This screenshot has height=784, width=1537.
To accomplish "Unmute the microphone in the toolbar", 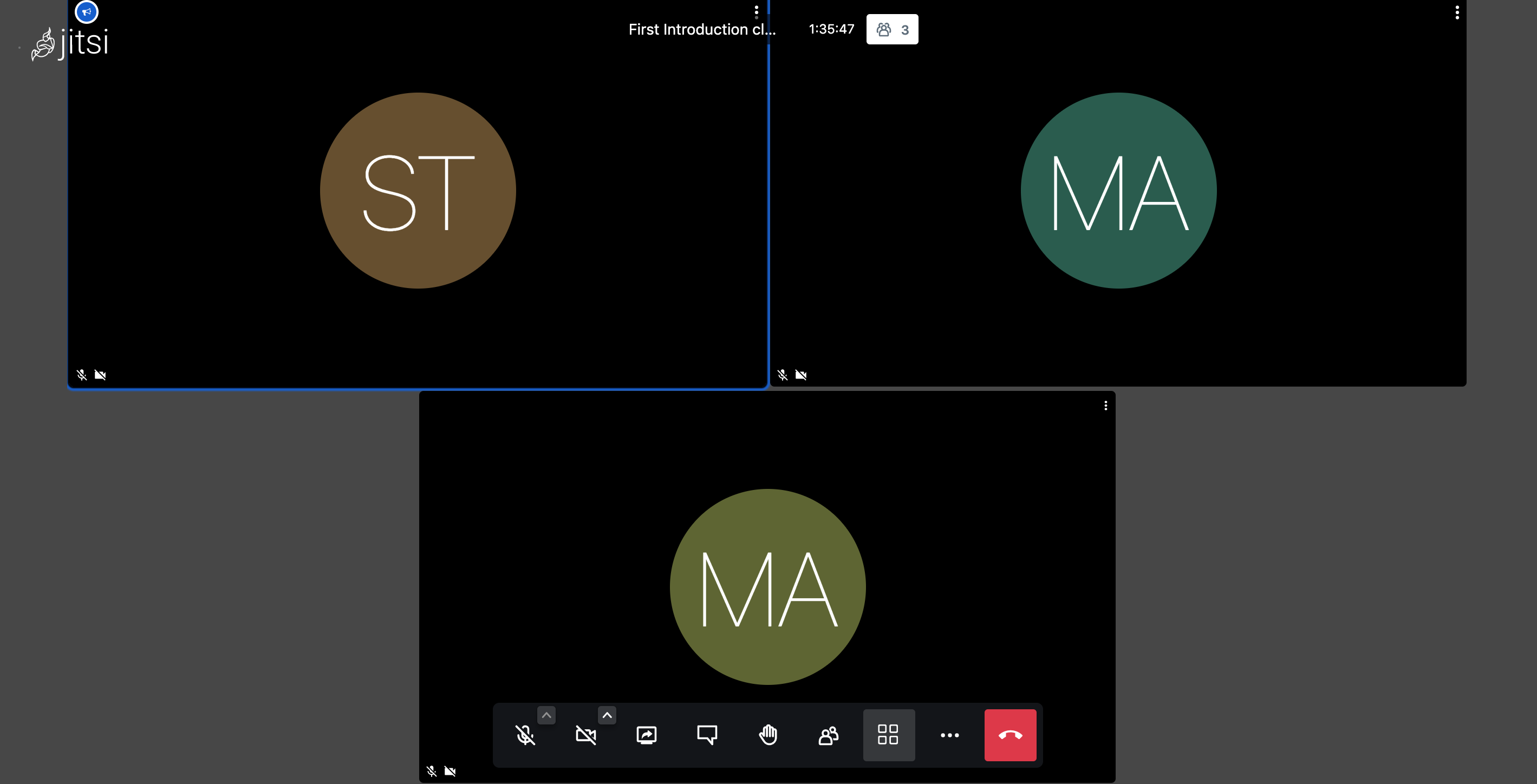I will [x=525, y=735].
